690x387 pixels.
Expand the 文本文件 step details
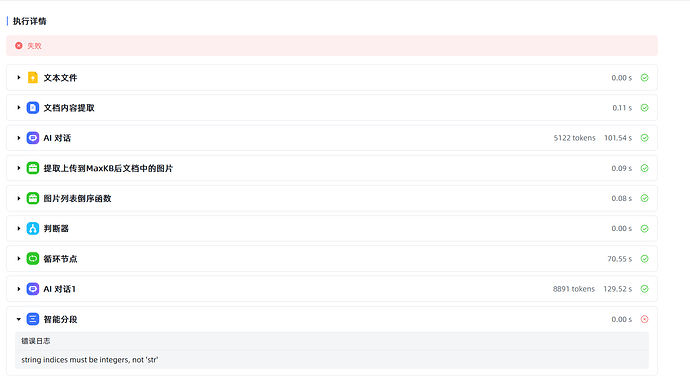[x=18, y=77]
